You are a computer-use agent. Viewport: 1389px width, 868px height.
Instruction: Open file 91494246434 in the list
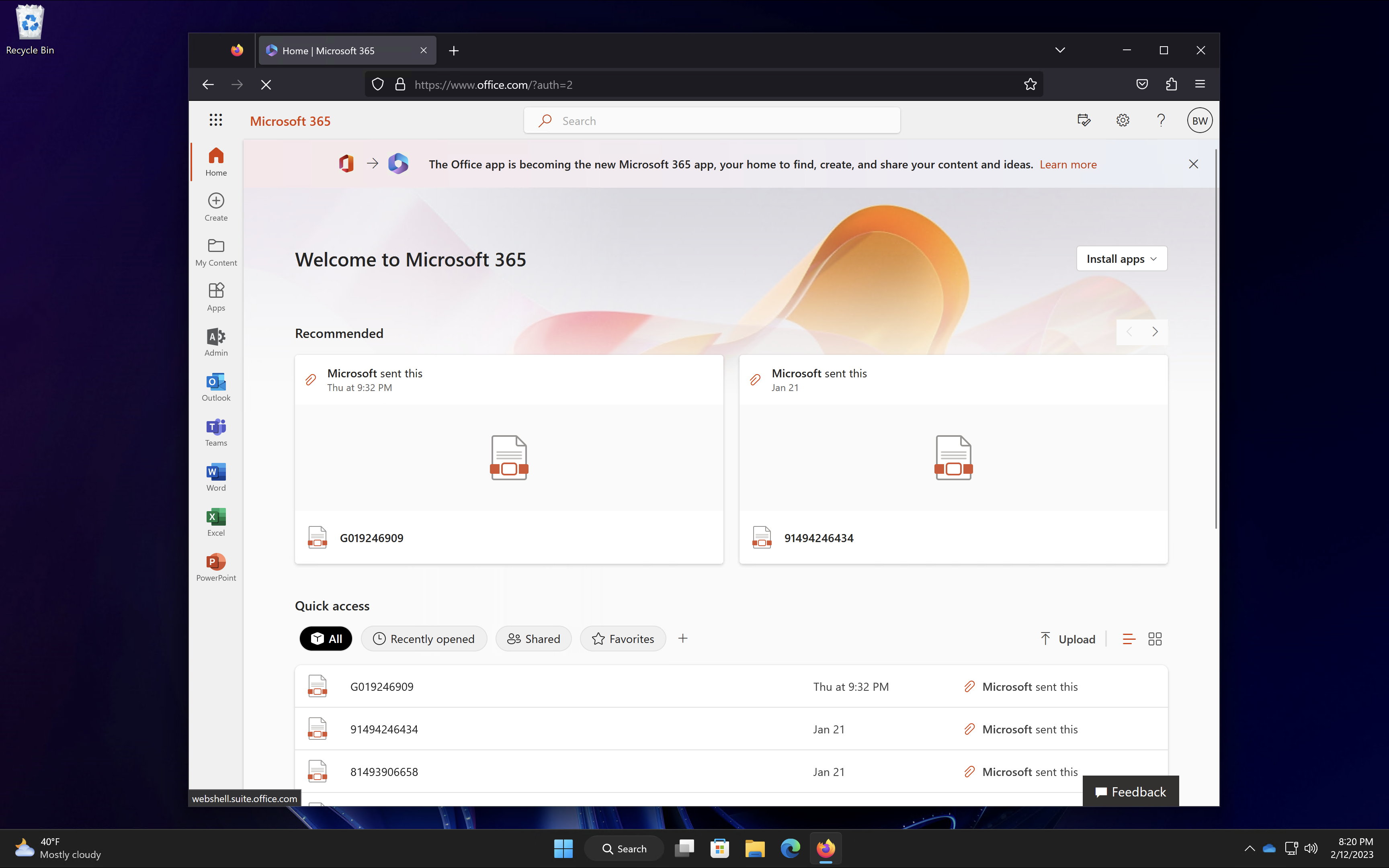pos(731,729)
